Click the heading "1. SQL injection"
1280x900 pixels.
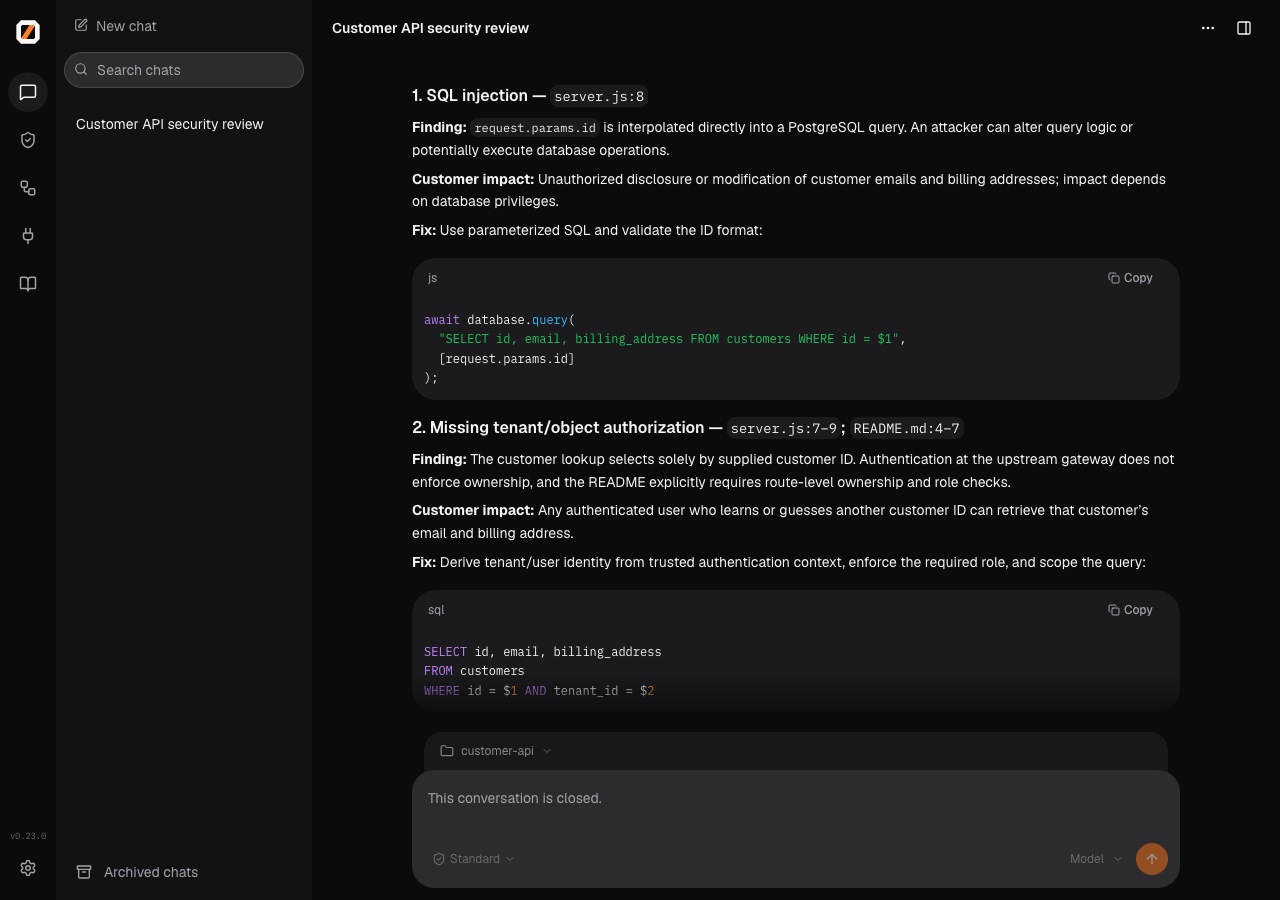tap(470, 96)
